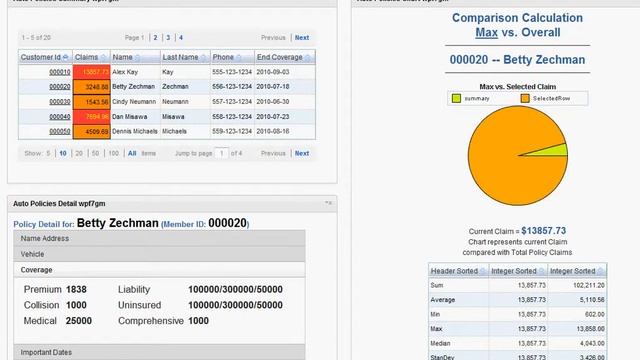
Task: Show 100 items per page
Action: pyautogui.click(x=113, y=153)
